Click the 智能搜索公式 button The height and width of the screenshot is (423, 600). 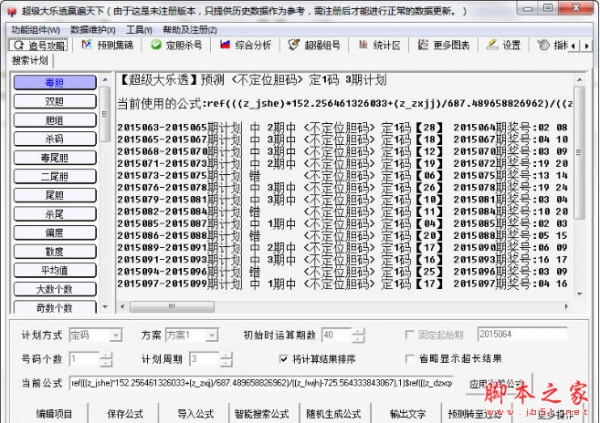[x=262, y=413]
